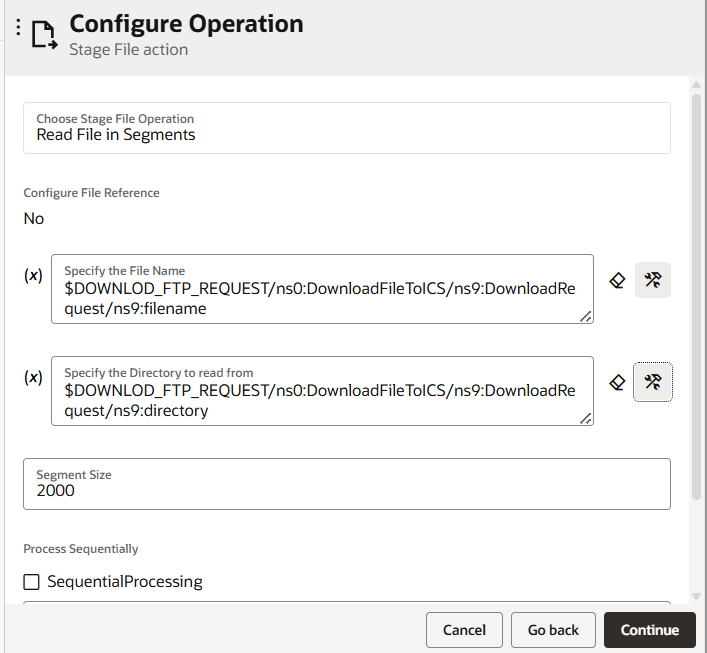Click the drag handle dots beside Configure Operation

[x=18, y=27]
